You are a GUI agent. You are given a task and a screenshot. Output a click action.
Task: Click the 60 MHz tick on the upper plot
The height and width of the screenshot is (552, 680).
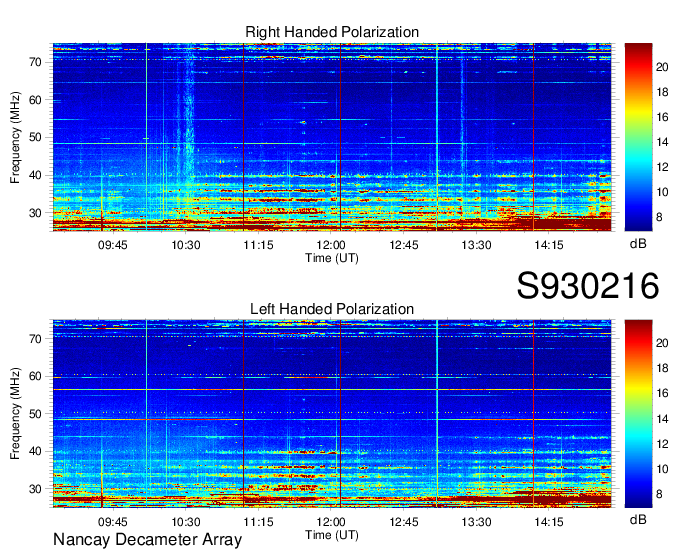36,100
